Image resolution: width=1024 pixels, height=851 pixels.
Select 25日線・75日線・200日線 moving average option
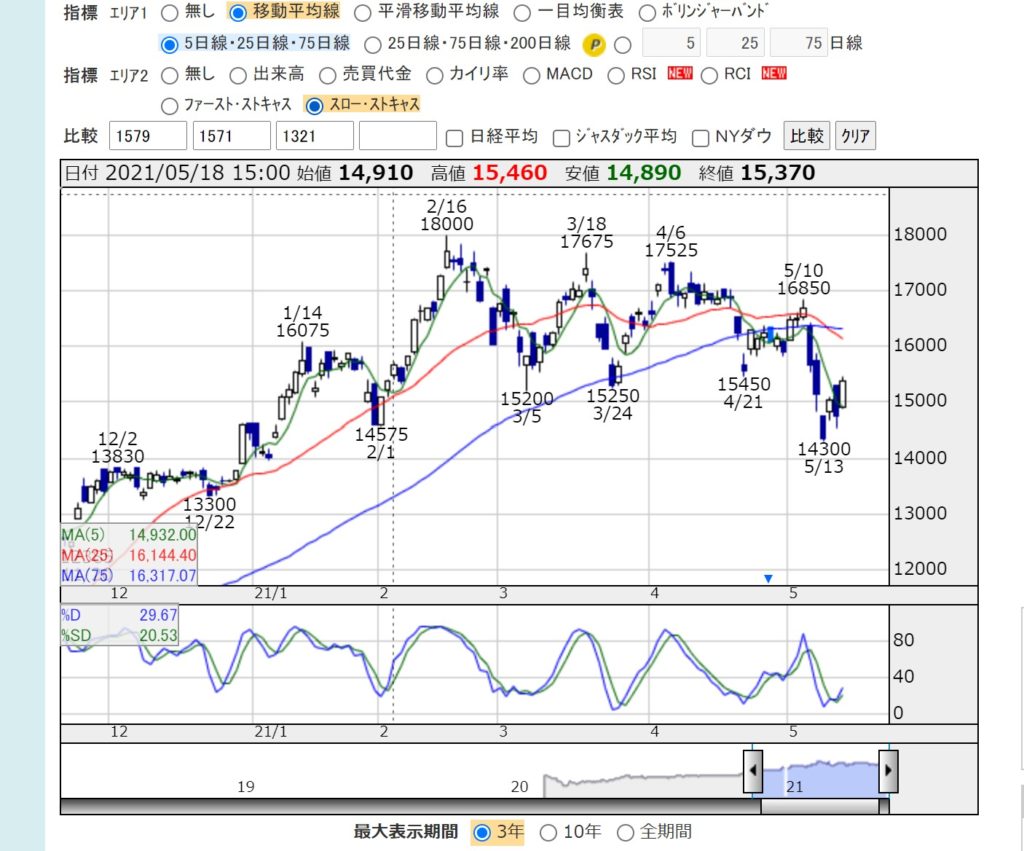(x=372, y=44)
